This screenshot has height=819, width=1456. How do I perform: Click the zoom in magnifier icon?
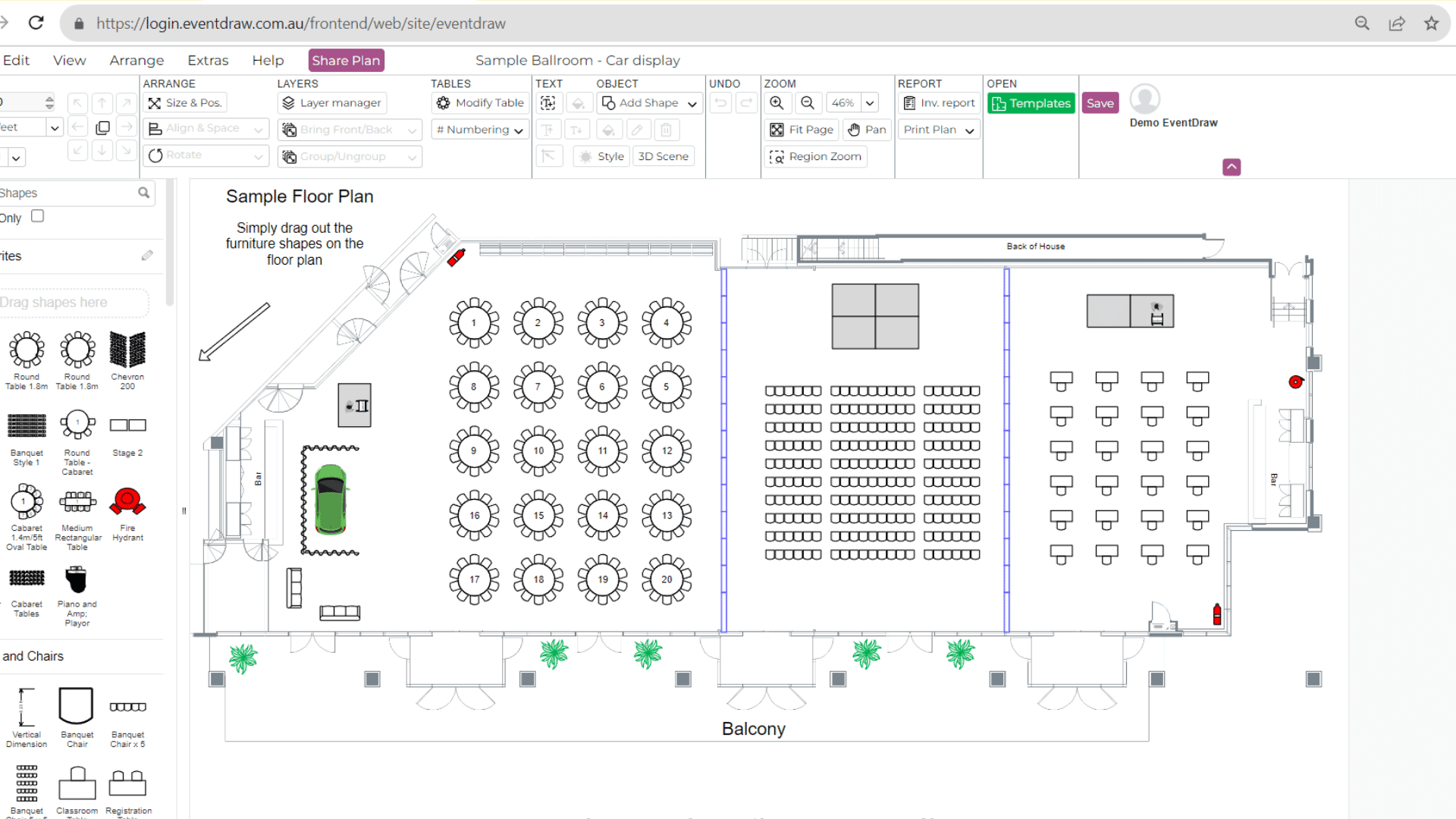777,103
